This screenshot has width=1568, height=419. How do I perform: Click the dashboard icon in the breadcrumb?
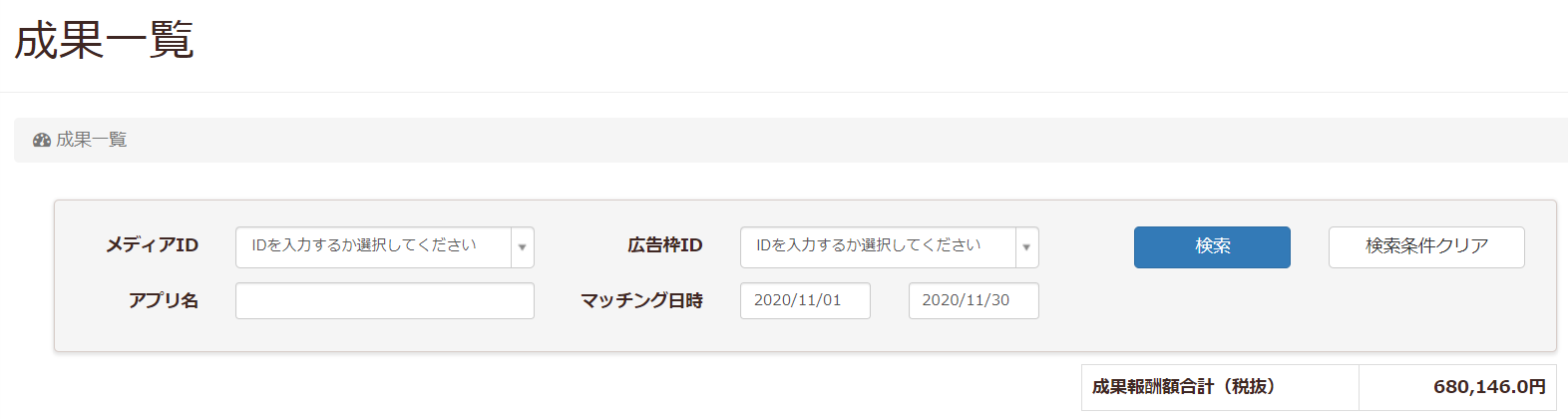pyautogui.click(x=42, y=141)
